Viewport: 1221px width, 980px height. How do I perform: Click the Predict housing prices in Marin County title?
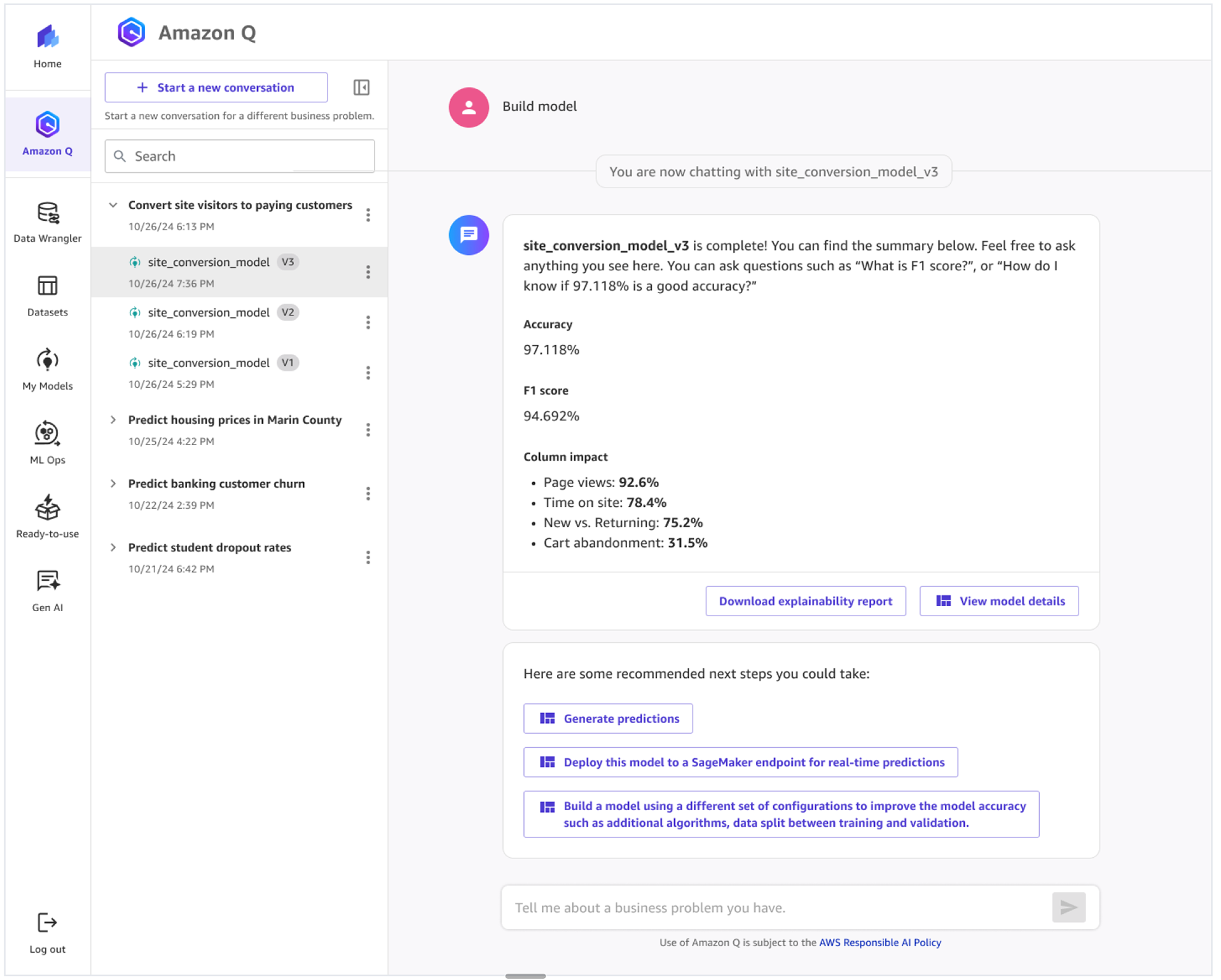[x=235, y=420]
